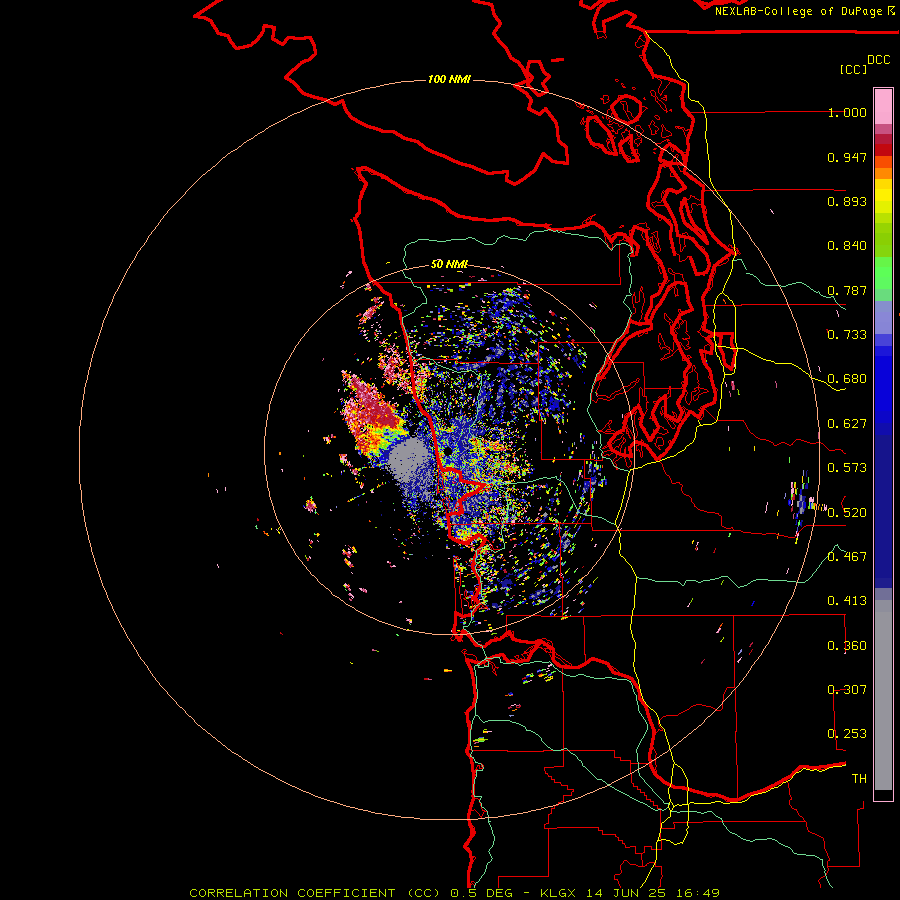Image resolution: width=900 pixels, height=900 pixels.
Task: Click the 0.467 colorbar value
Action: point(847,556)
